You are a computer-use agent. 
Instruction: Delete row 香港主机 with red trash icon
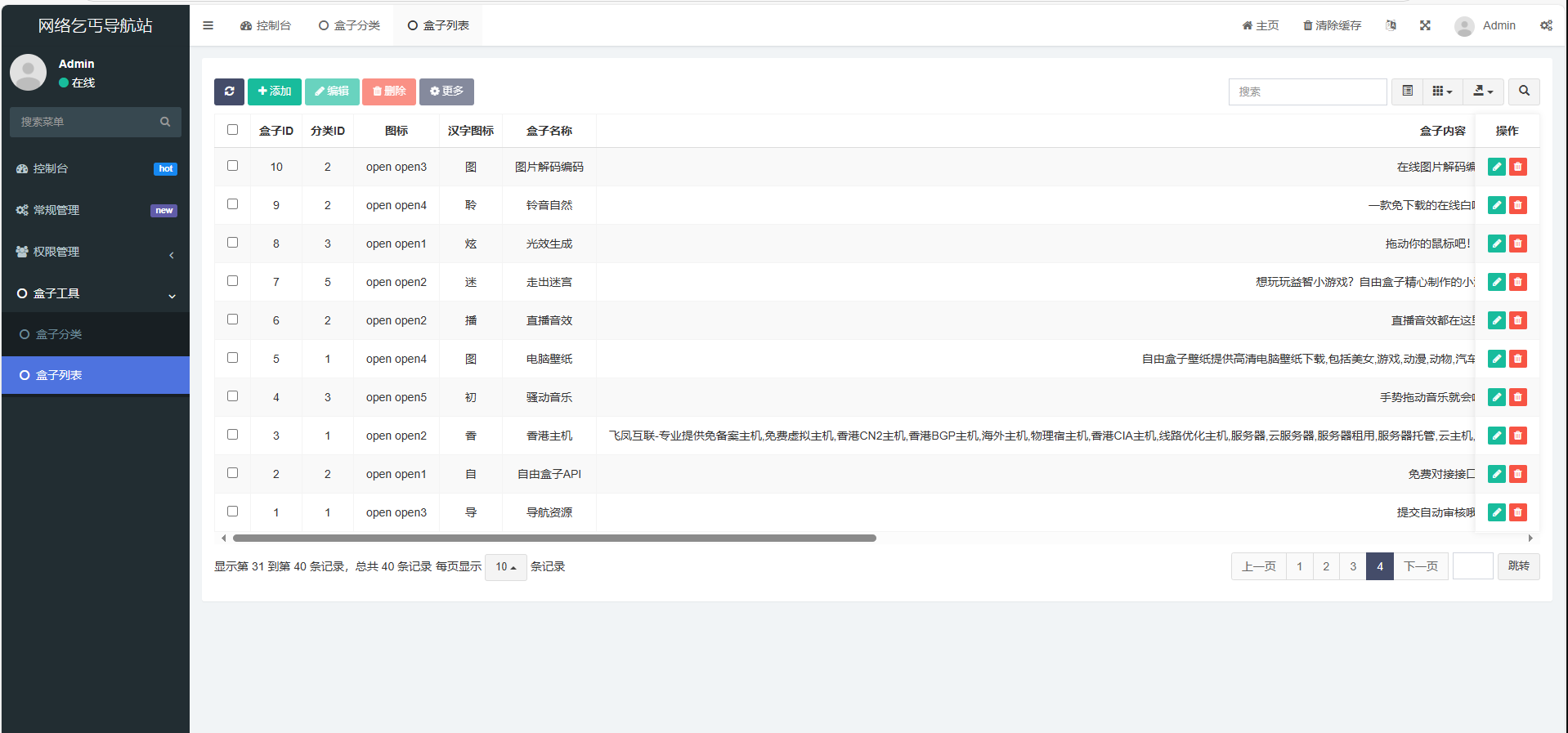click(x=1518, y=436)
